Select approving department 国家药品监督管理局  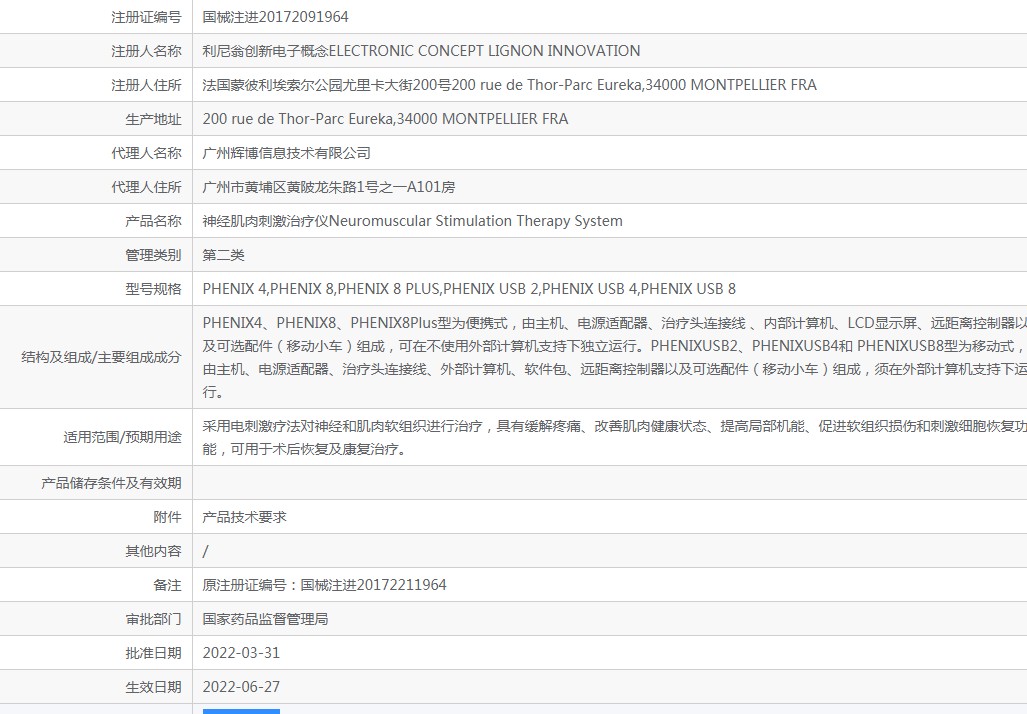pos(265,620)
